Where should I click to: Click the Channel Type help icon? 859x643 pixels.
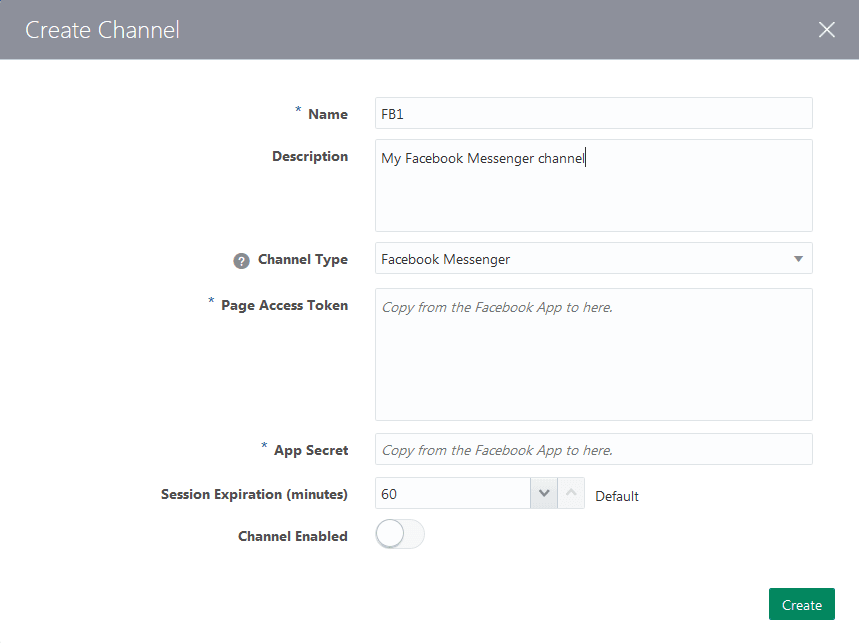click(241, 259)
